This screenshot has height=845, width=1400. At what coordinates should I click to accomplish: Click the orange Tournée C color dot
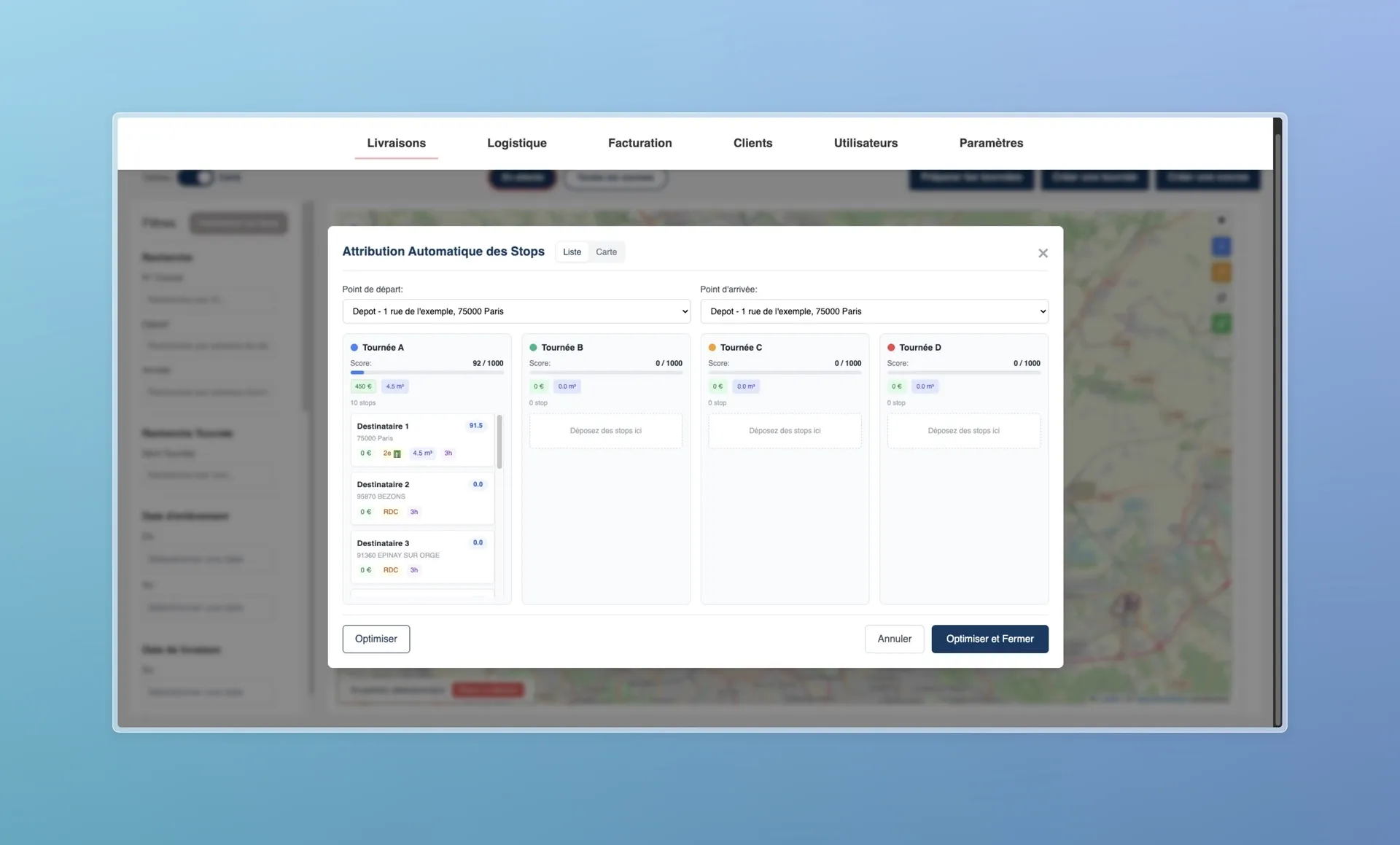click(x=712, y=348)
